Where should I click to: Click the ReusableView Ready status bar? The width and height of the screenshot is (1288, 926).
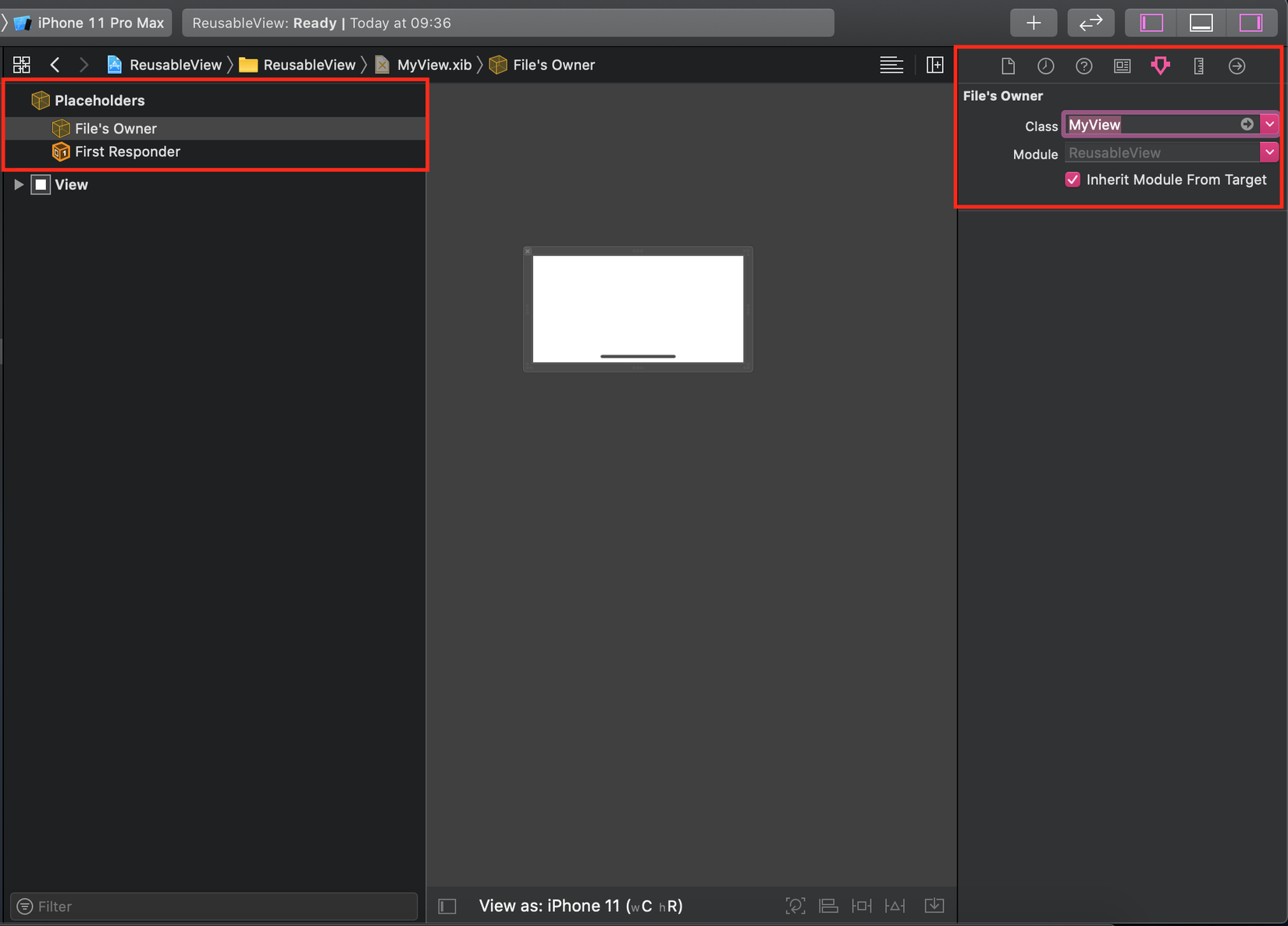point(508,23)
